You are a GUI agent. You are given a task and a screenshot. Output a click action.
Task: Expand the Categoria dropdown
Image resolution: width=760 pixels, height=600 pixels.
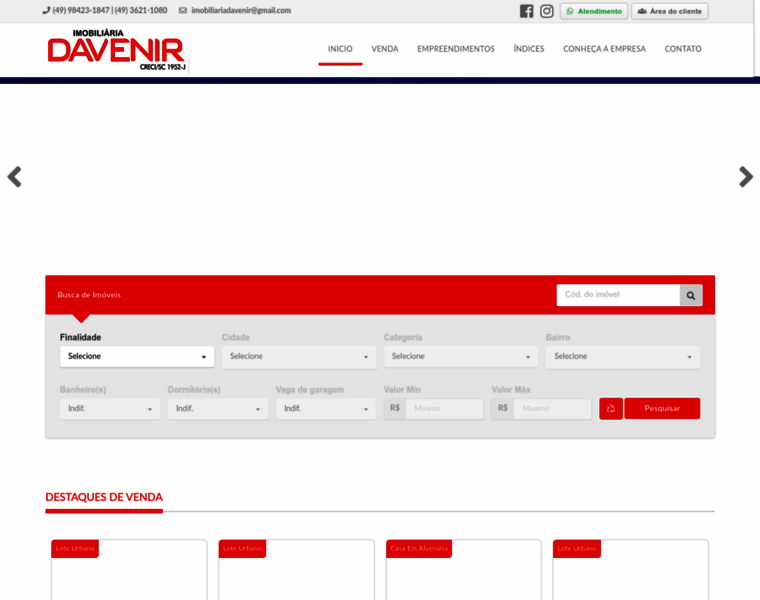(460, 357)
